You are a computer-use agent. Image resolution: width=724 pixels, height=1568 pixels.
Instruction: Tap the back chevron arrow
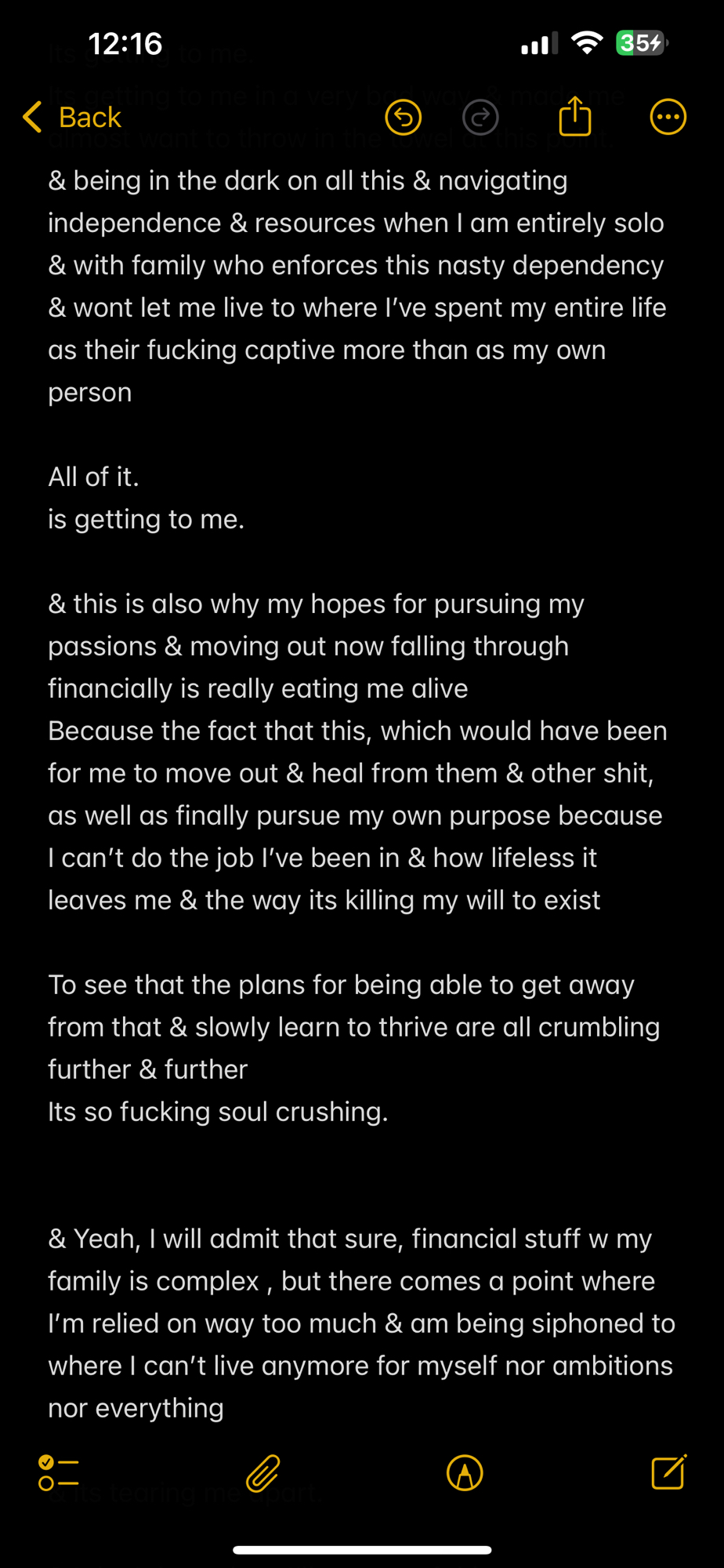32,118
